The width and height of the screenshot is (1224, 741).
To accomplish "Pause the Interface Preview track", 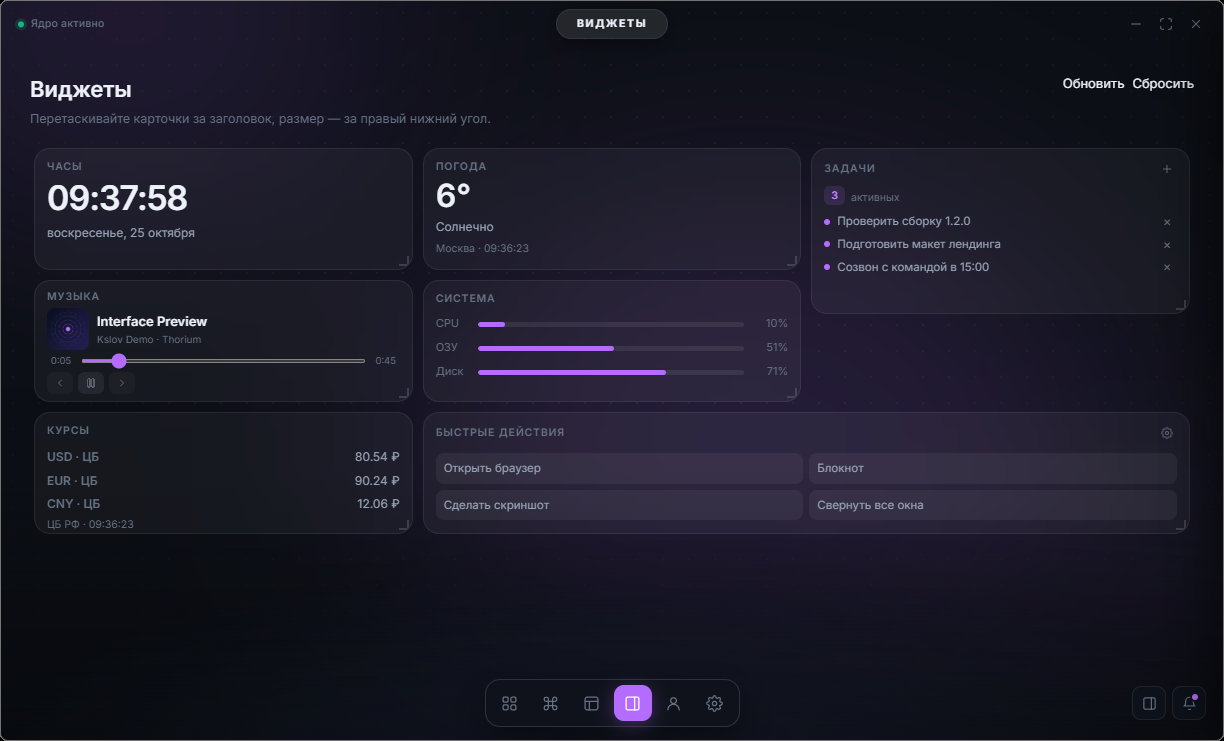I will tap(91, 382).
